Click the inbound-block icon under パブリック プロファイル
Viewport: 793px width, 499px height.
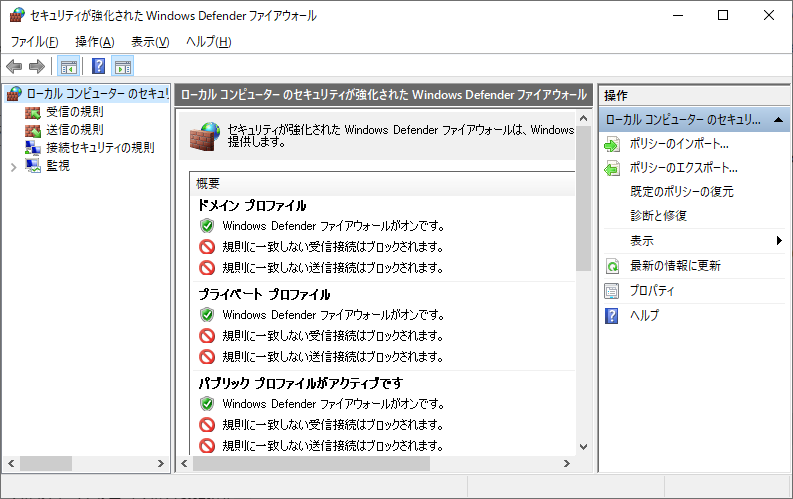[x=207, y=425]
